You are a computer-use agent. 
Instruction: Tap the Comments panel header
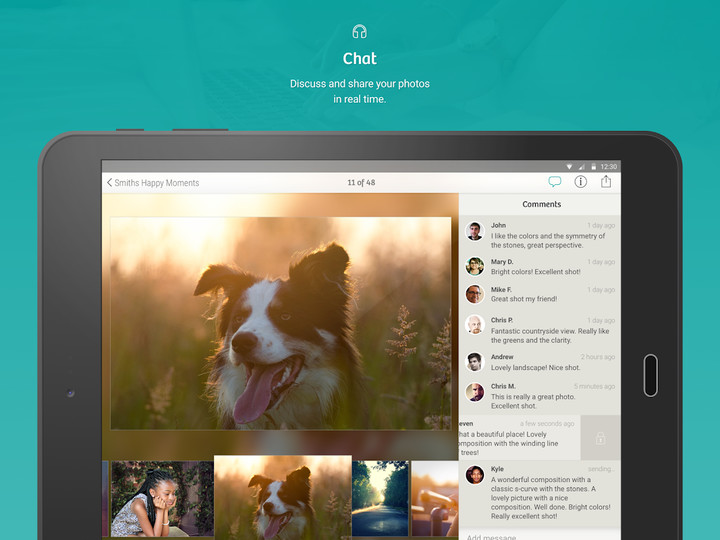(x=541, y=204)
